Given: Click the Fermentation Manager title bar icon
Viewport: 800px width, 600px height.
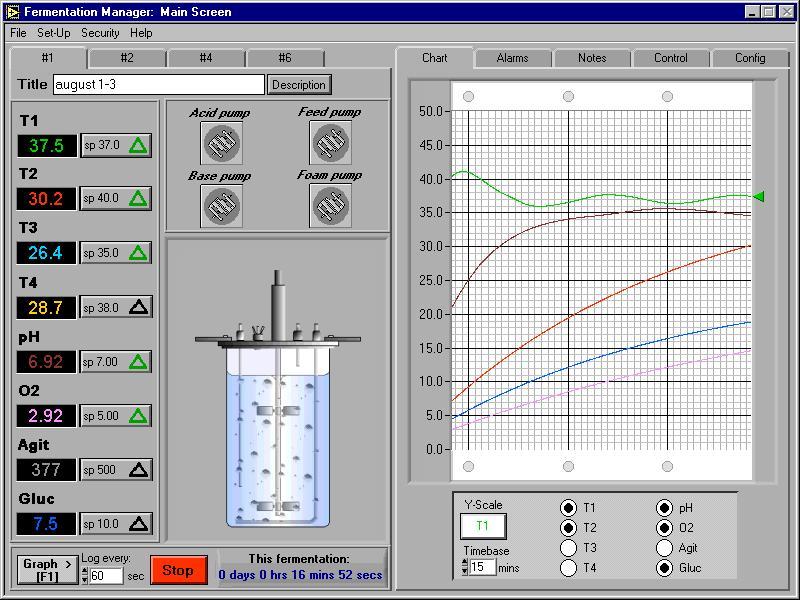Looking at the screenshot, I should pos(12,12).
